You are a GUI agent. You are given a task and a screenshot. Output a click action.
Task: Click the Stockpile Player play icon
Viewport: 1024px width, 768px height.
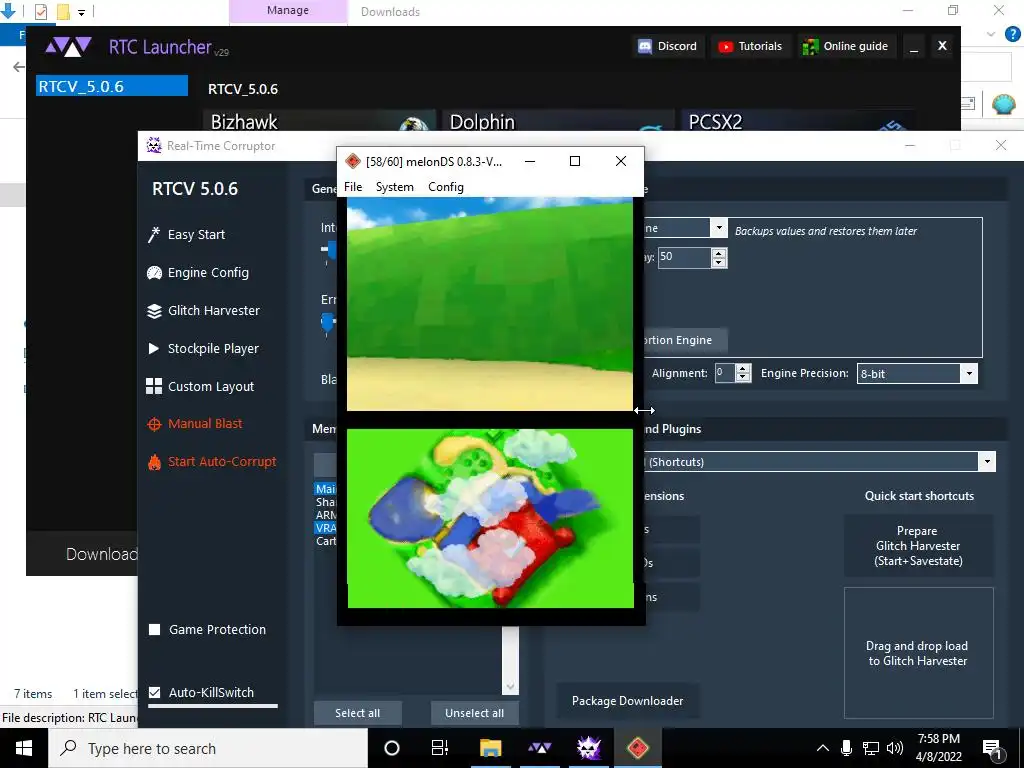154,349
